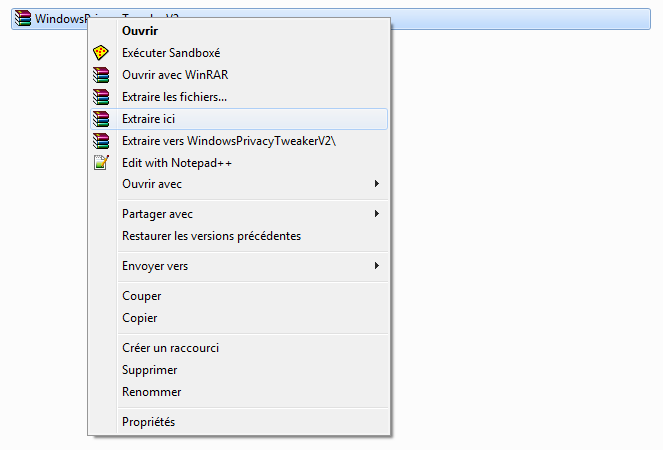
Task: Choose Ouvrir from the context menu
Action: [239, 31]
